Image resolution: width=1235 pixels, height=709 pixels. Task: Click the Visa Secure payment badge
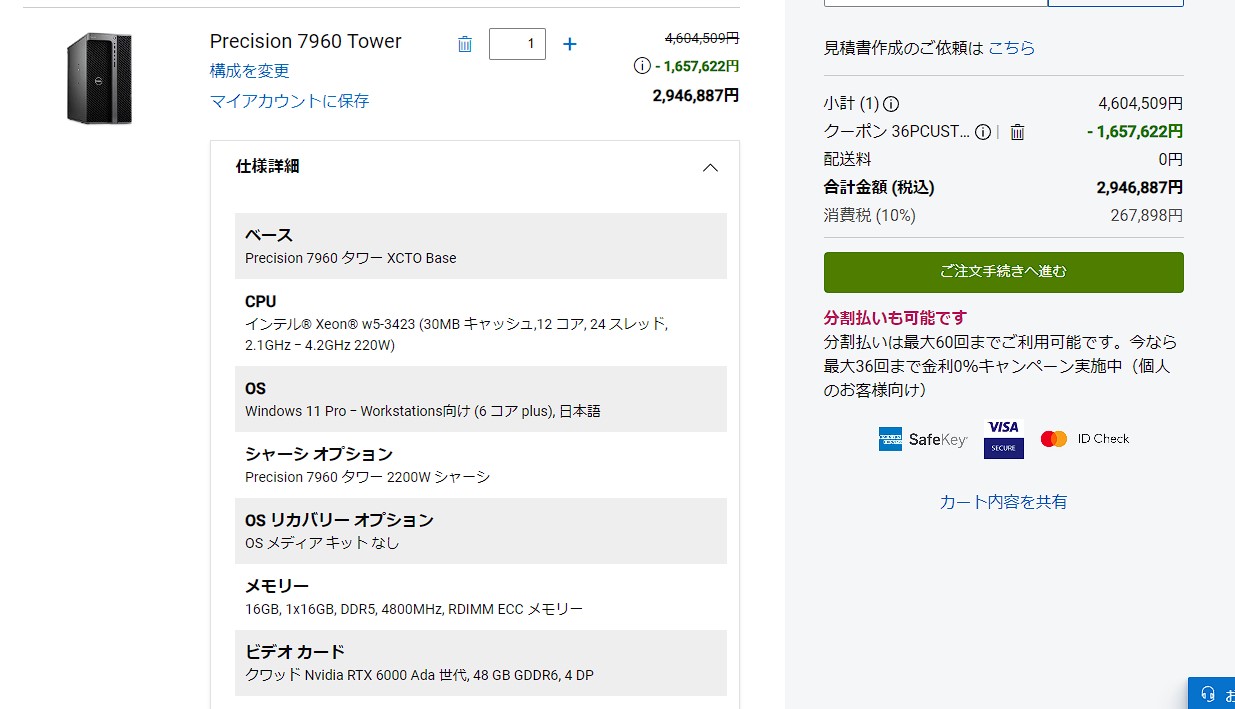[1003, 438]
